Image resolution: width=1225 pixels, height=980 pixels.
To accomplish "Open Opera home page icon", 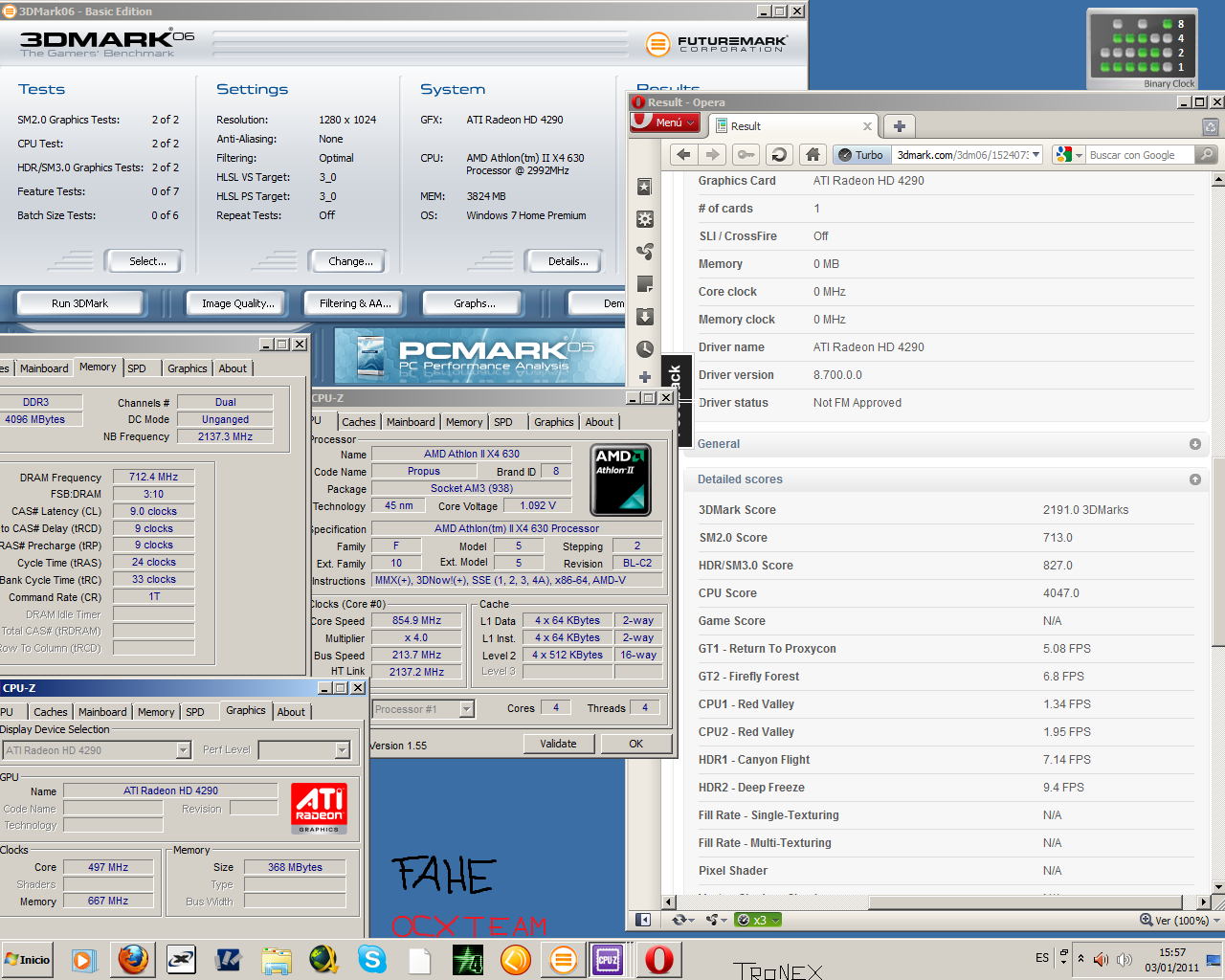I will [813, 154].
